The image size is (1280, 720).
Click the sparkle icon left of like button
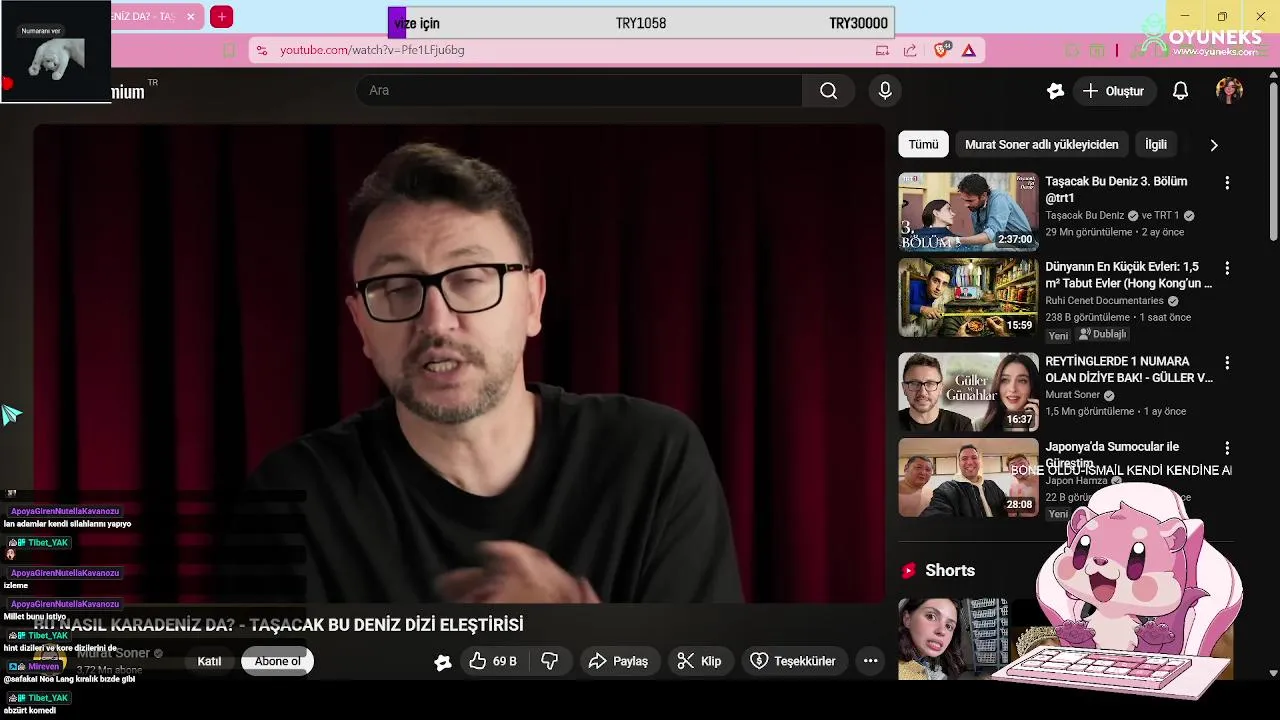click(443, 662)
